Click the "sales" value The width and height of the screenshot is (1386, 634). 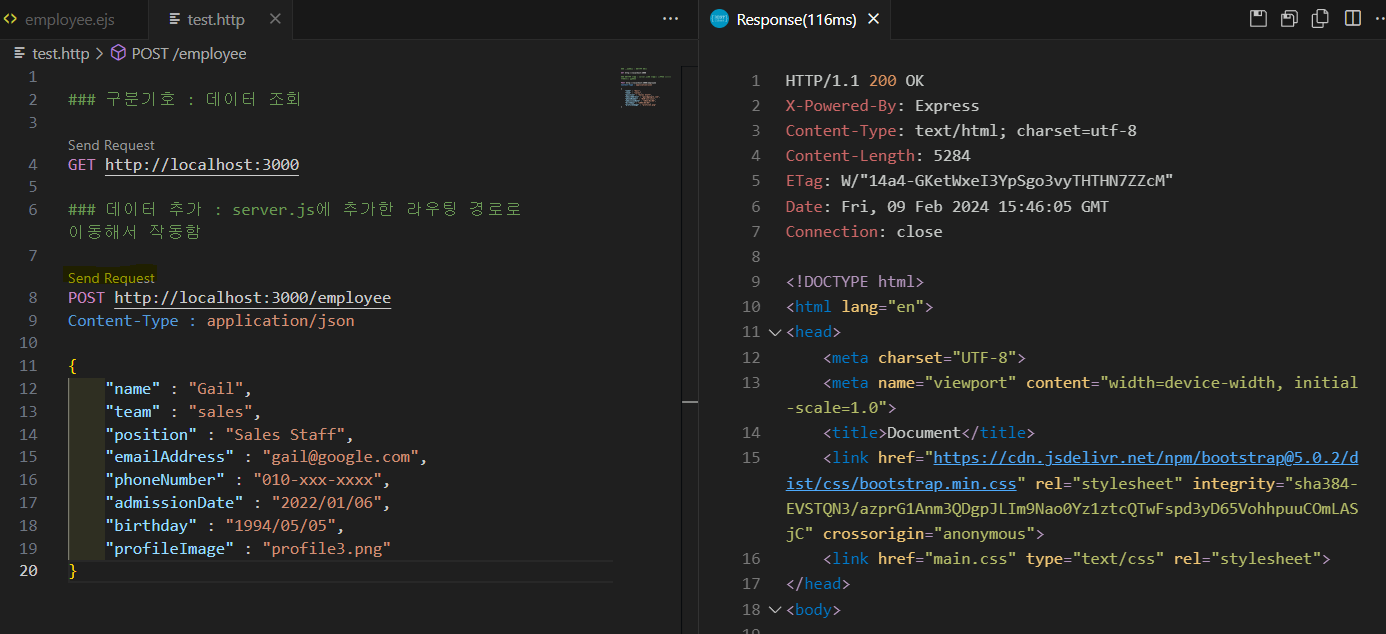point(220,412)
